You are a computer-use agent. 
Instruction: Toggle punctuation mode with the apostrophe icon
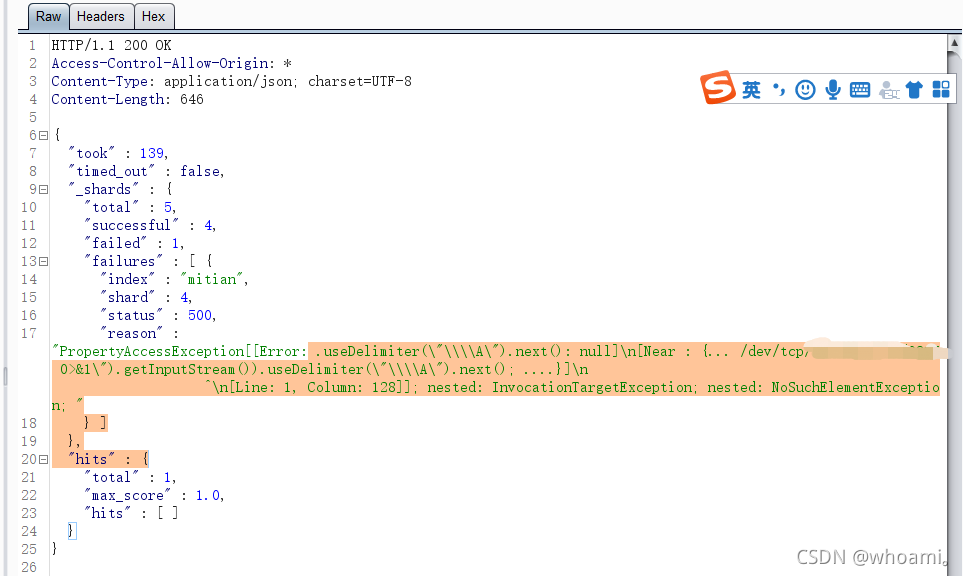778,89
